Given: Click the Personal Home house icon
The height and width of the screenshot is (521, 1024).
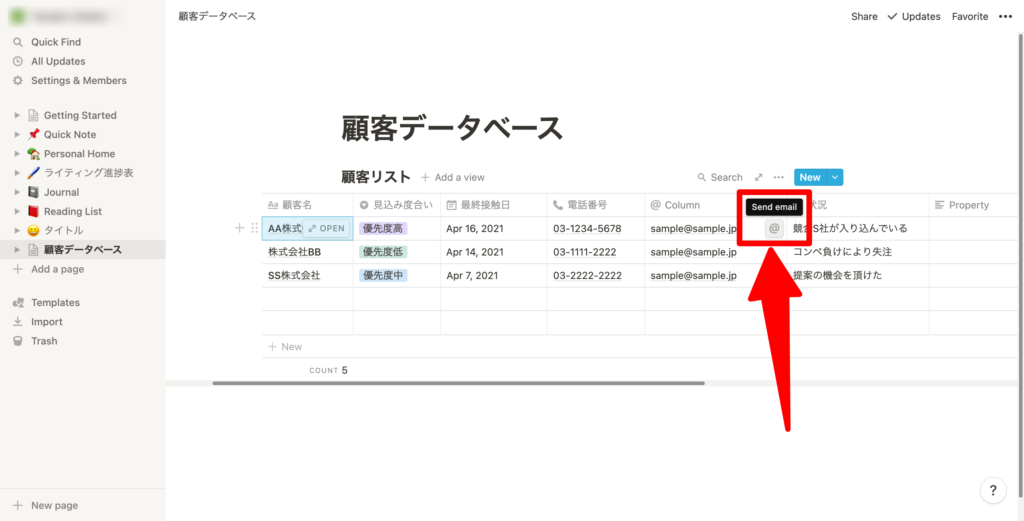Looking at the screenshot, I should click(33, 154).
